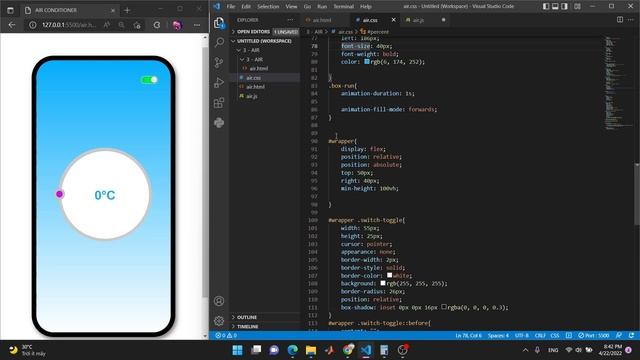640x360 pixels.
Task: Open the Accounts menu in VS Code
Action: pyautogui.click(x=219, y=301)
